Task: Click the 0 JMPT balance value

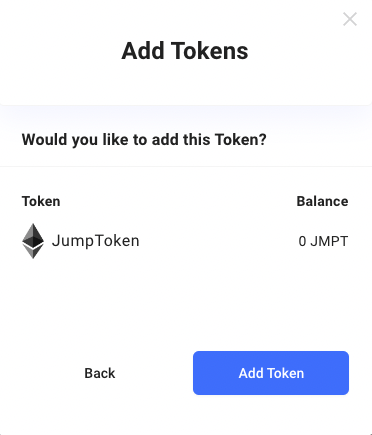Action: [323, 241]
